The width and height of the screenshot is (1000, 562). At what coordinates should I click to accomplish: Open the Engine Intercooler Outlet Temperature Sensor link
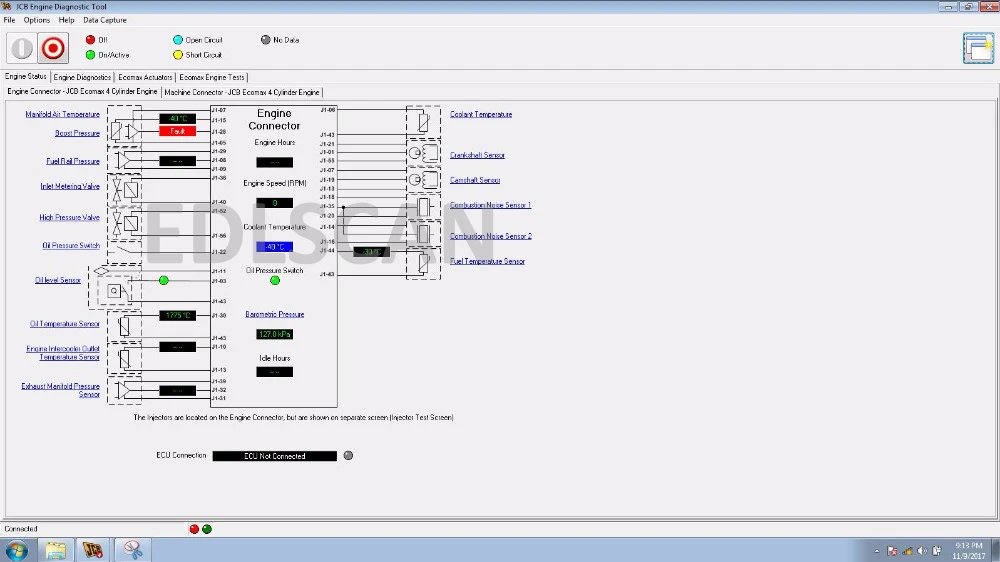click(x=62, y=353)
